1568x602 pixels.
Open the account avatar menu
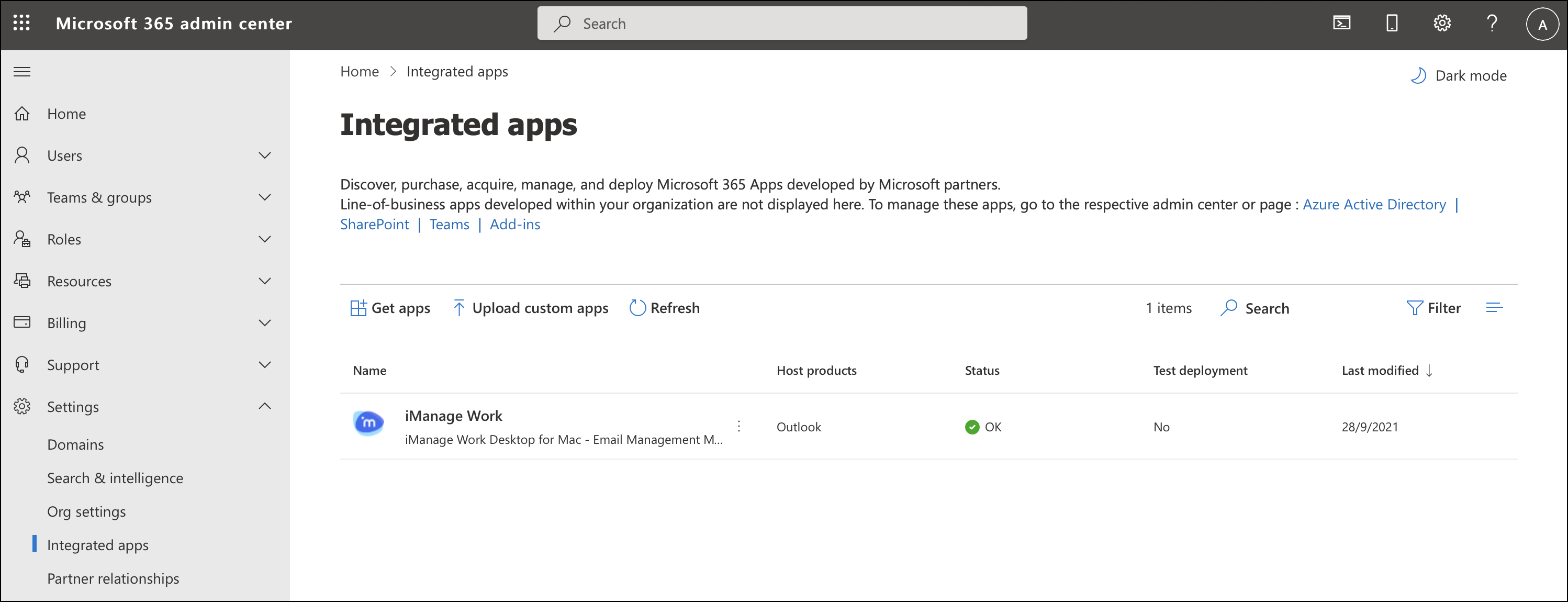1542,25
